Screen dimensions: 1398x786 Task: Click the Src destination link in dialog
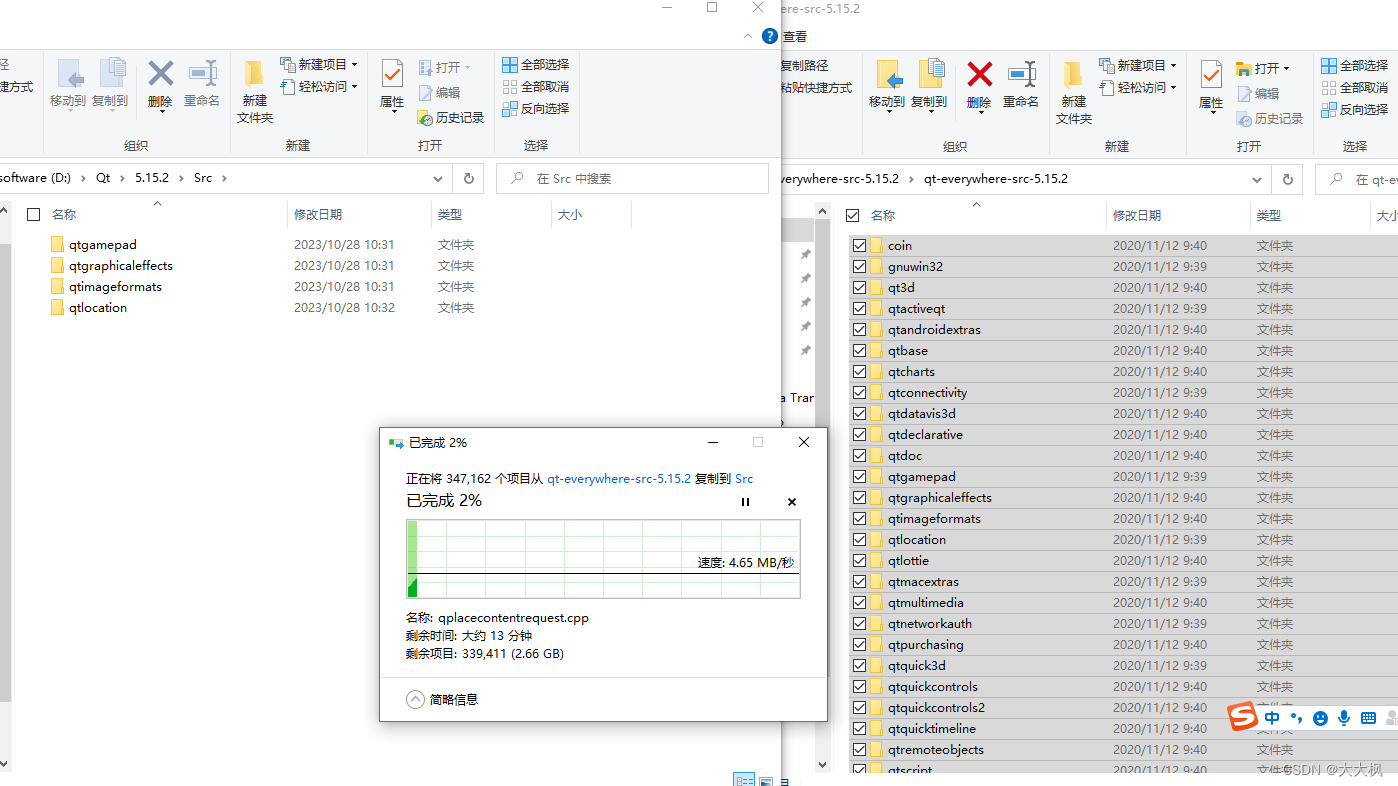coord(744,478)
